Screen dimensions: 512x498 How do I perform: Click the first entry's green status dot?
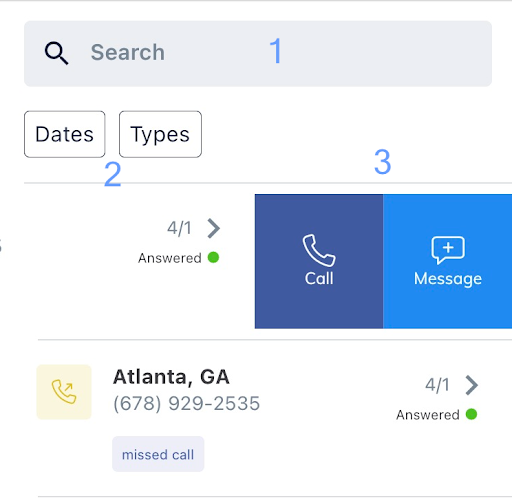point(213,257)
